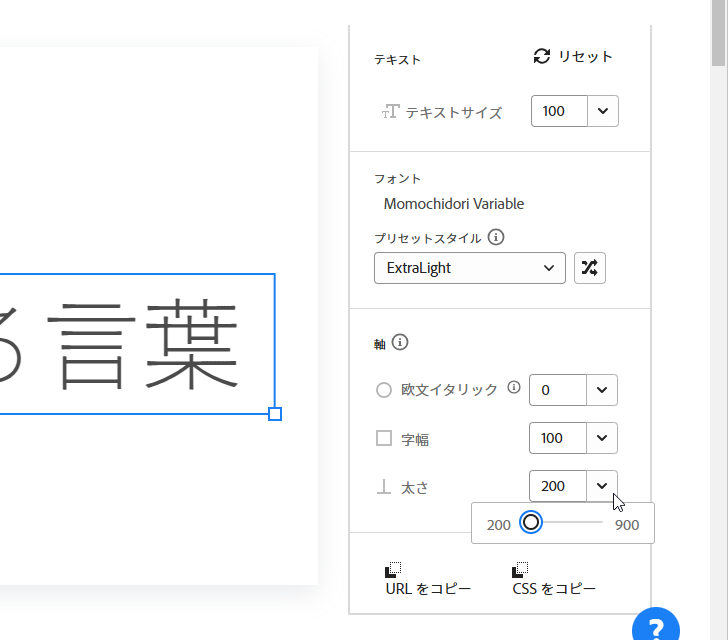Click the 太さ weight axis icon
The height and width of the screenshot is (640, 728).
(x=384, y=487)
